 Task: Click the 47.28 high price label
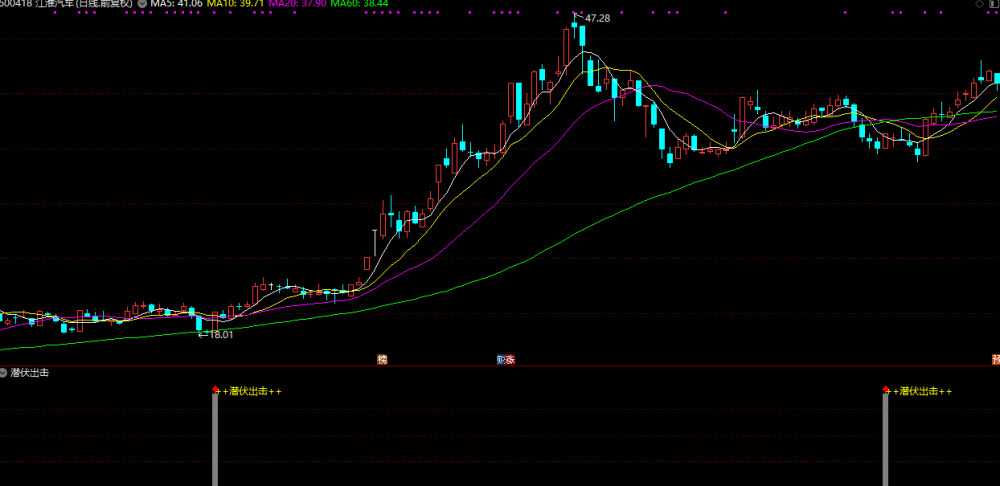(598, 18)
